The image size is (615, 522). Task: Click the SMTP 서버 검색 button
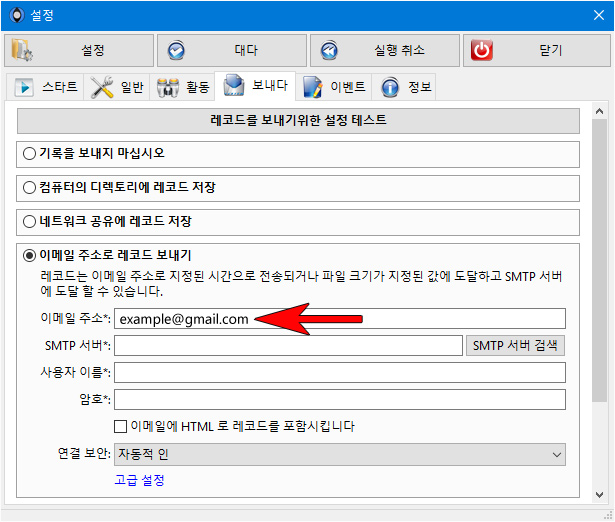[515, 346]
